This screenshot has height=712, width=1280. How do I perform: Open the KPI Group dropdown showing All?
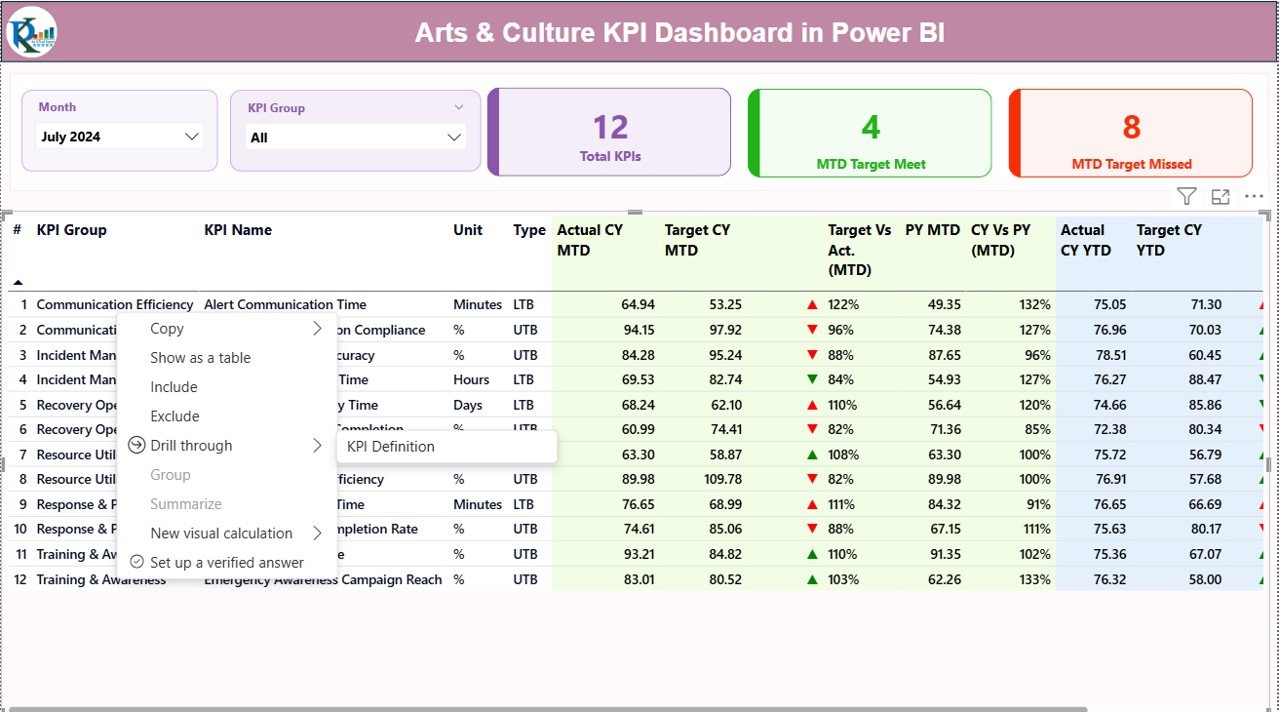[356, 138]
